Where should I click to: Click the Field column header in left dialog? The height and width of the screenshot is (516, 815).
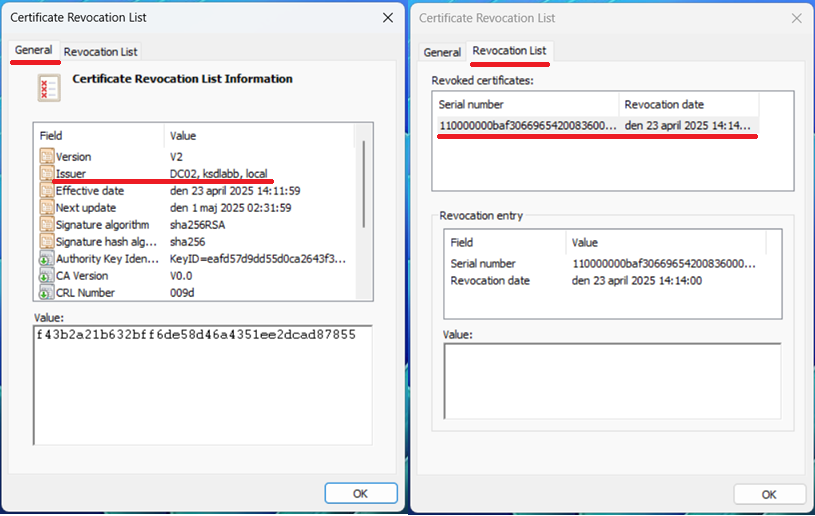tap(99, 136)
